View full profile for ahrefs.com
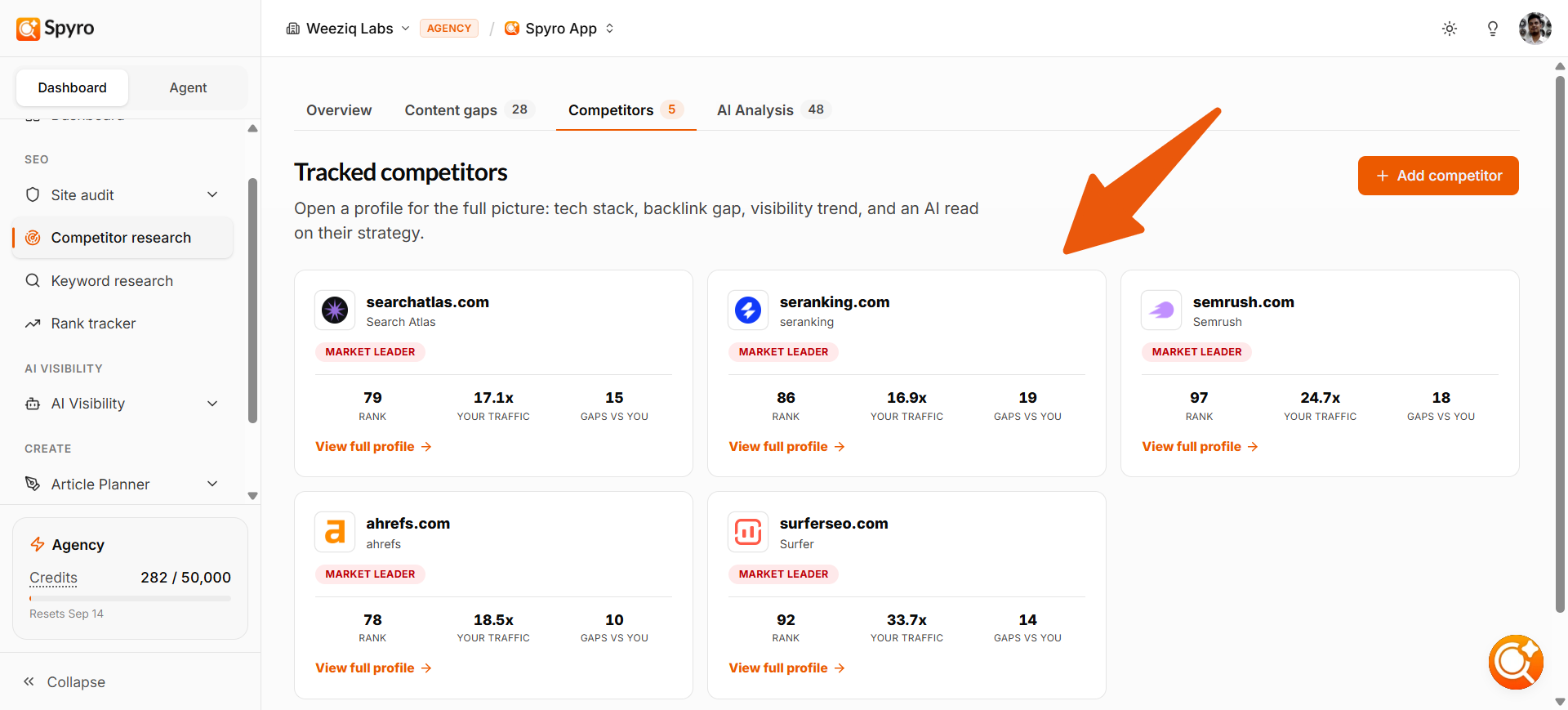The image size is (1568, 710). pos(374,668)
